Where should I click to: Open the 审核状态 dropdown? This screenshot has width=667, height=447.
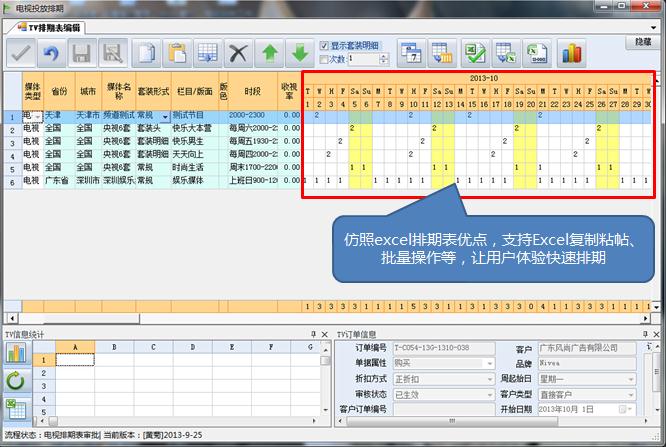click(490, 395)
